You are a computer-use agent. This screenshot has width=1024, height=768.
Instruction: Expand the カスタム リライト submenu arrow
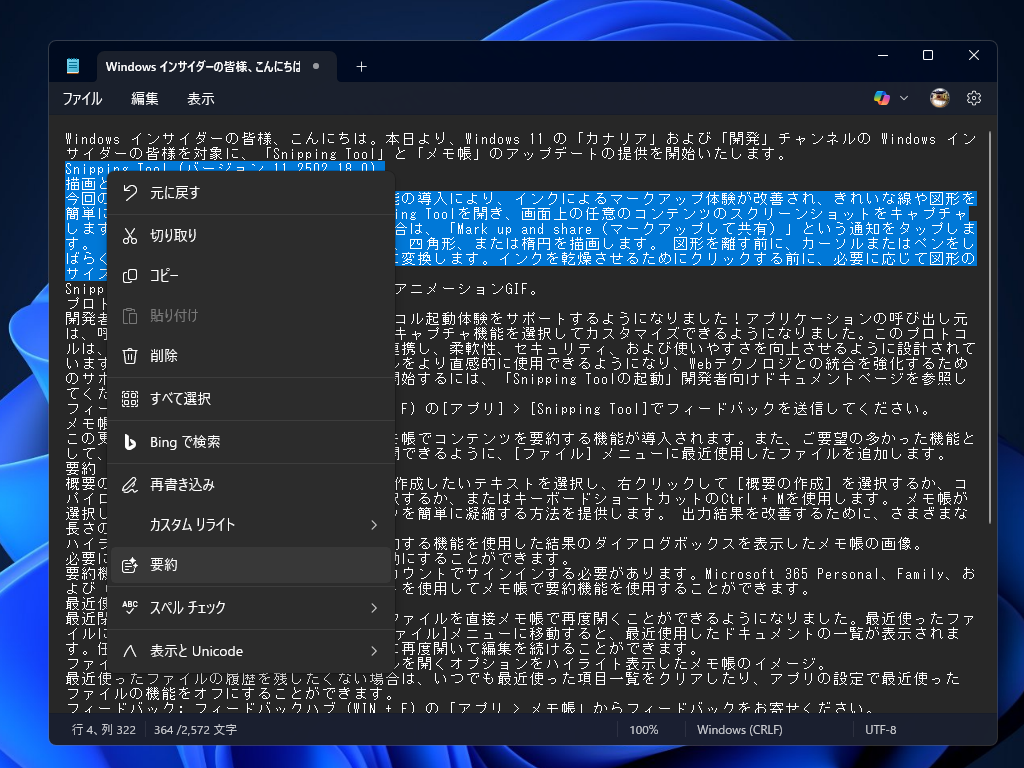pos(374,525)
